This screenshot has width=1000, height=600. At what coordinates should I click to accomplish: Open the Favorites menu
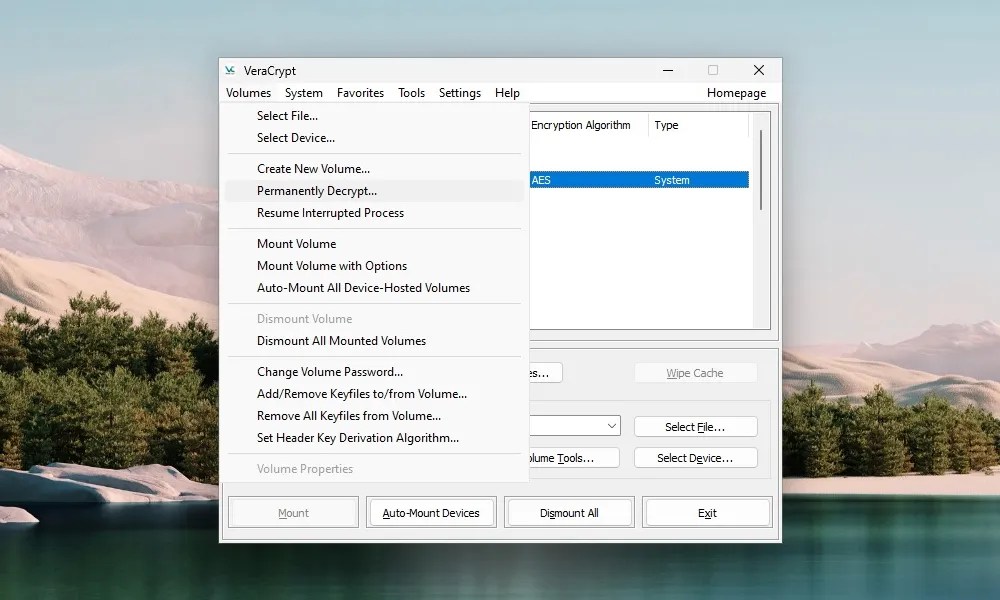[360, 92]
